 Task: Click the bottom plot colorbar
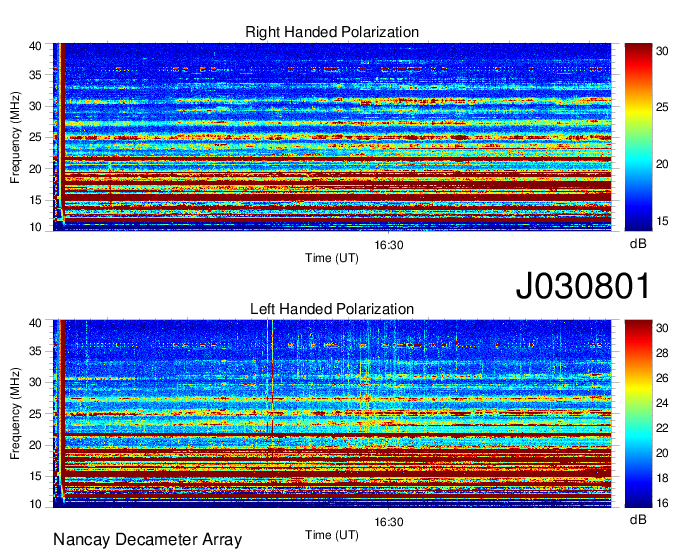(638, 414)
